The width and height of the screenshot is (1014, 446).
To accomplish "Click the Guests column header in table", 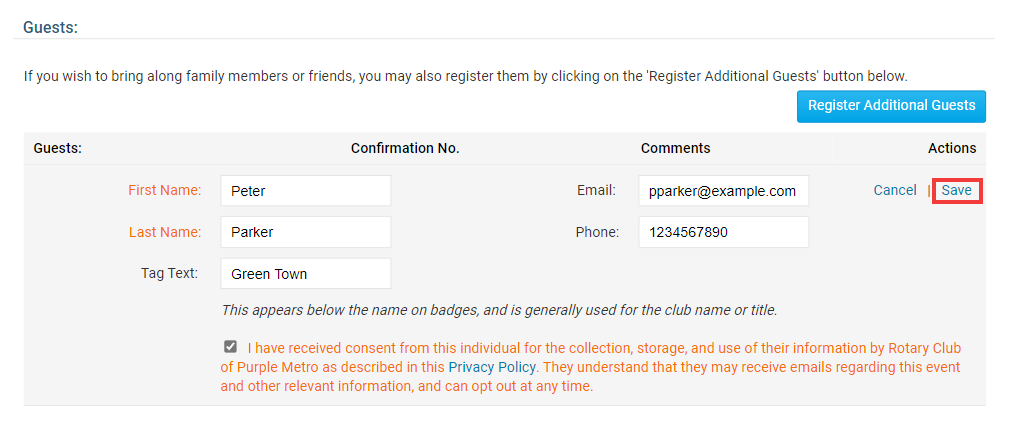I will tap(57, 148).
